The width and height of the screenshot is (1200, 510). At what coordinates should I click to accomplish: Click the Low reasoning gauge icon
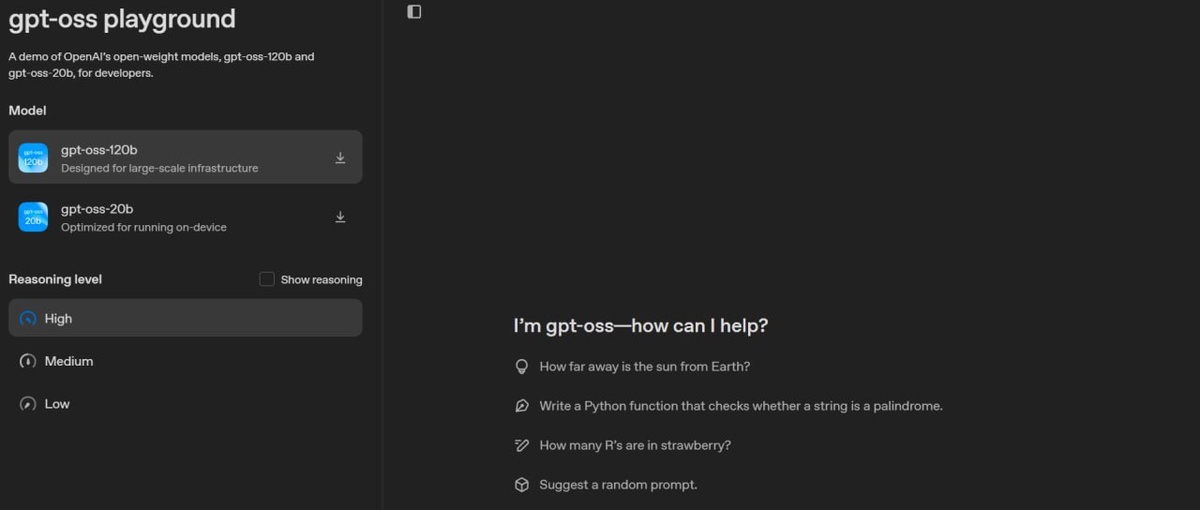(x=28, y=404)
